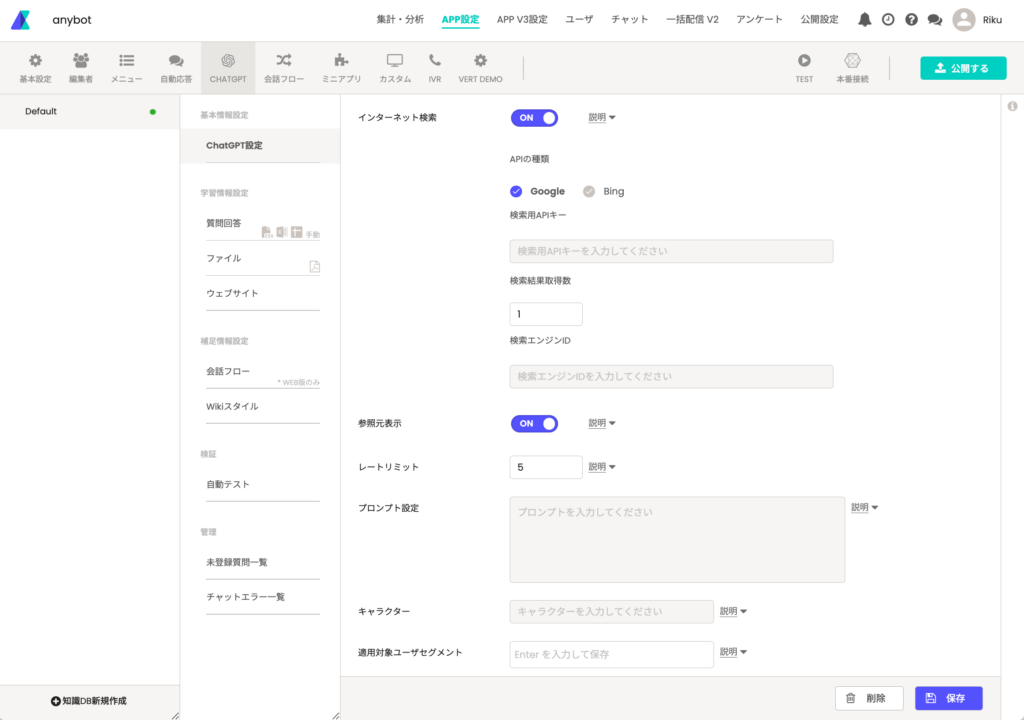The width and height of the screenshot is (1024, 720).
Task: Click the 公開する publish button
Action: pyautogui.click(x=963, y=68)
